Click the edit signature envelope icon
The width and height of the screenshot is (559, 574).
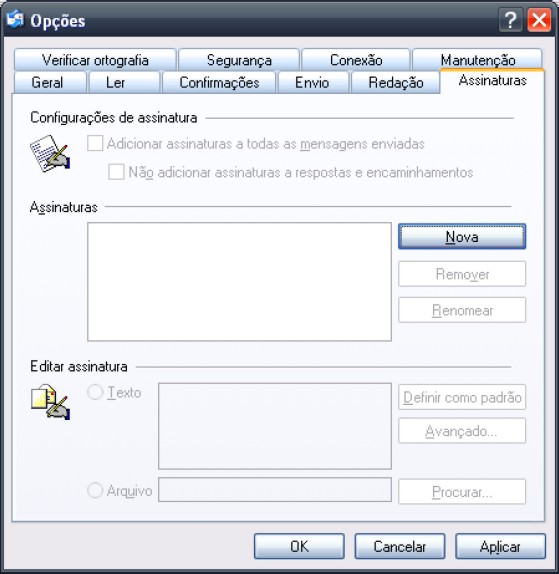[x=50, y=402]
